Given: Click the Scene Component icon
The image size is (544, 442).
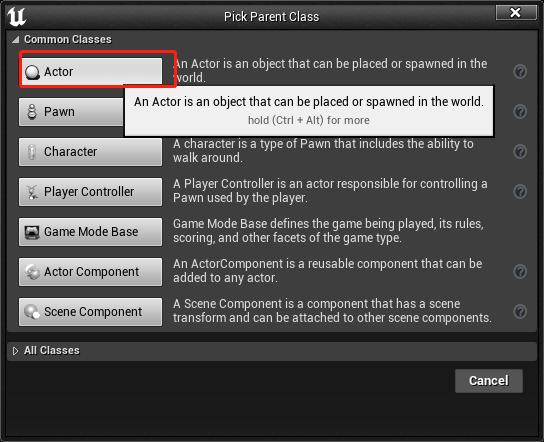Looking at the screenshot, I should (32, 312).
